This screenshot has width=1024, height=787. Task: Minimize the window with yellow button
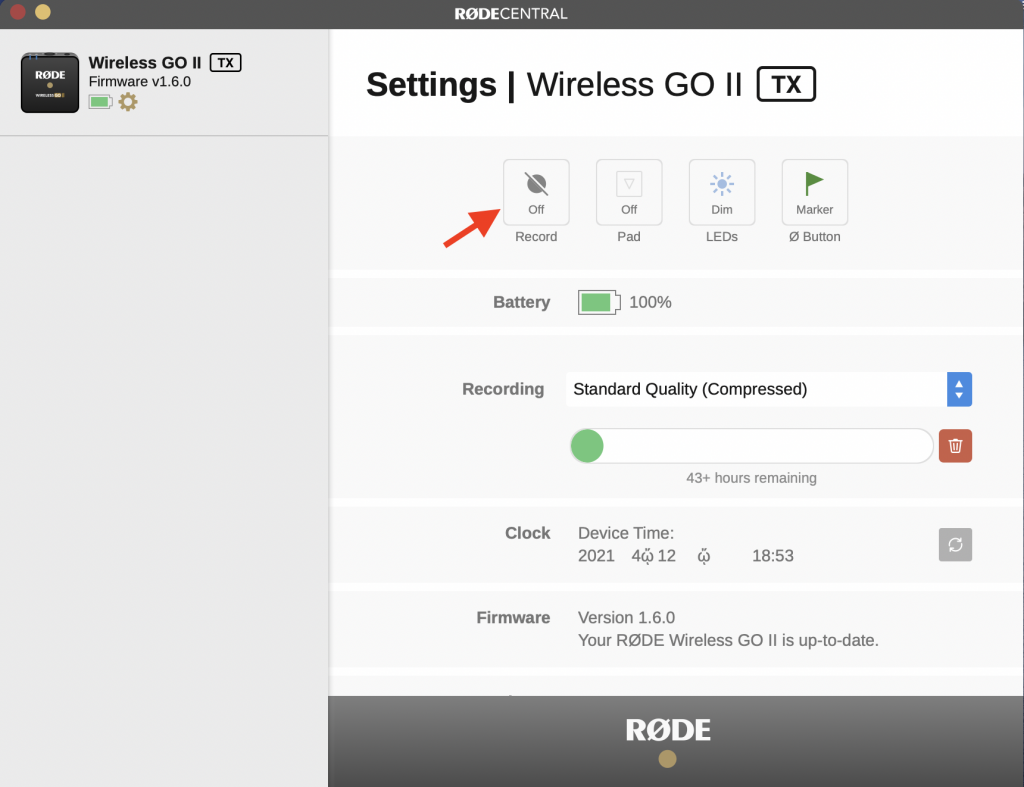pos(42,12)
